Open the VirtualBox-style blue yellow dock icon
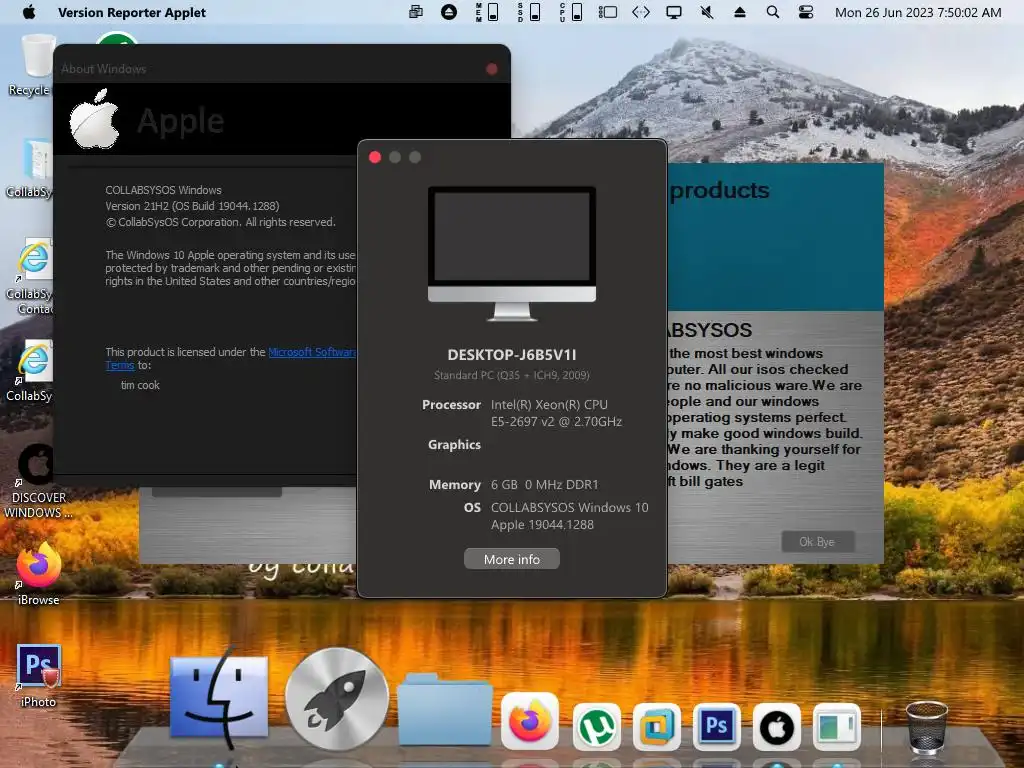The height and width of the screenshot is (768, 1024). [656, 726]
